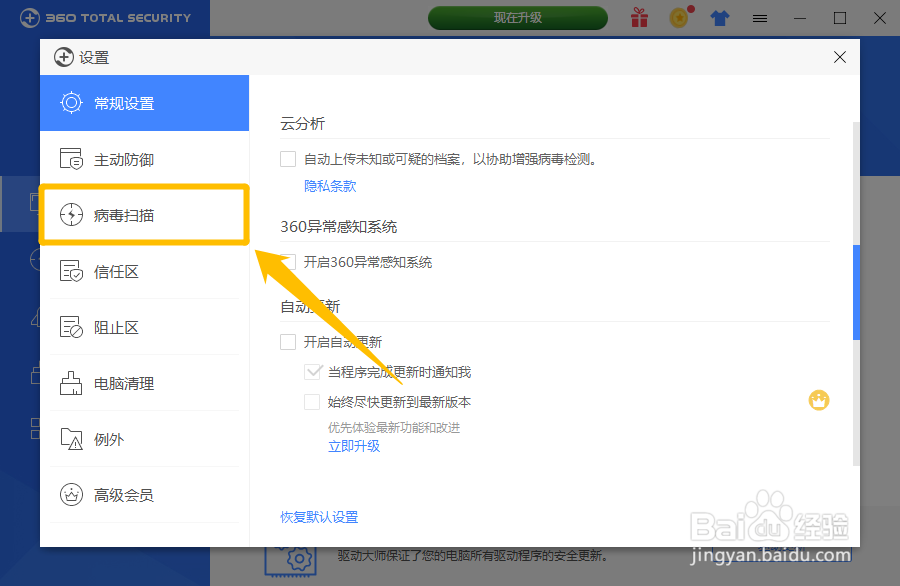Viewport: 900px width, 586px height.
Task: Click the 立即升级 upgrade now link
Action: coord(354,446)
